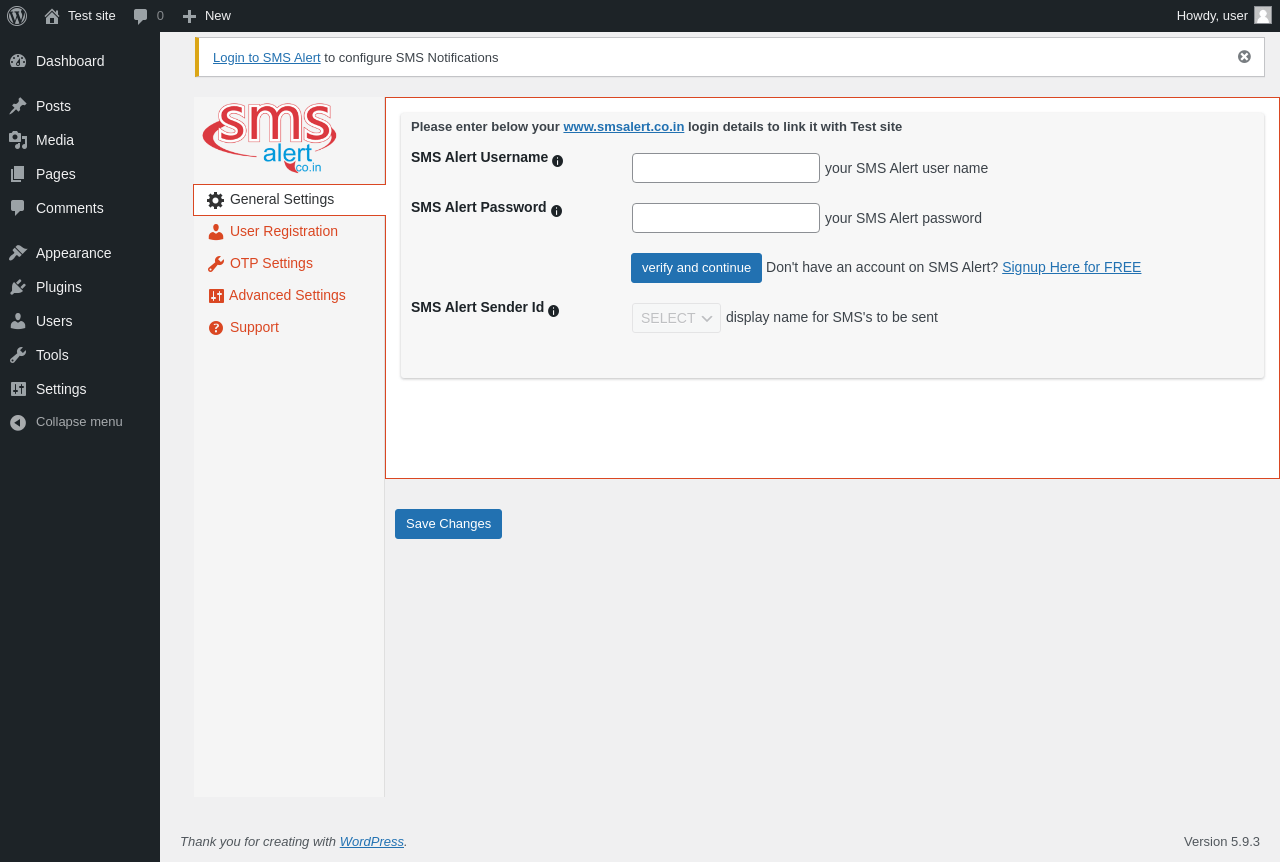Click Signup Here for FREE link
This screenshot has width=1280, height=862.
tap(1071, 267)
